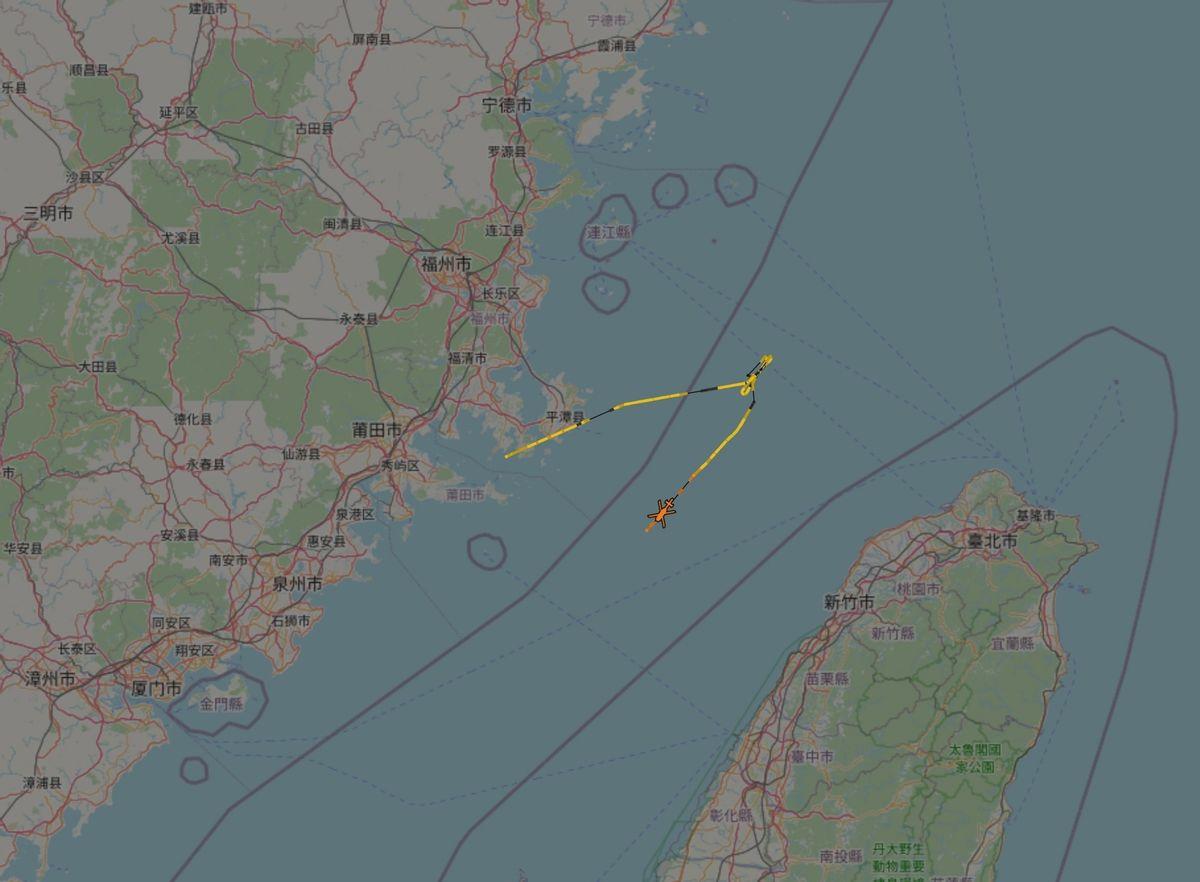Click the 新竹市 city label
The height and width of the screenshot is (882, 1200).
coord(849,602)
